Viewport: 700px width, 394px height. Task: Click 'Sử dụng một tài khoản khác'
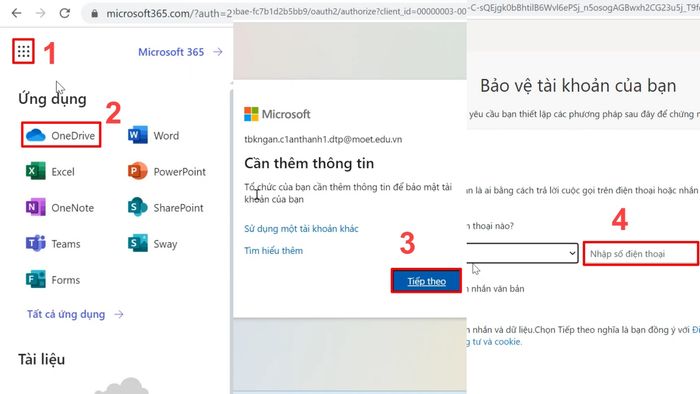tap(301, 228)
